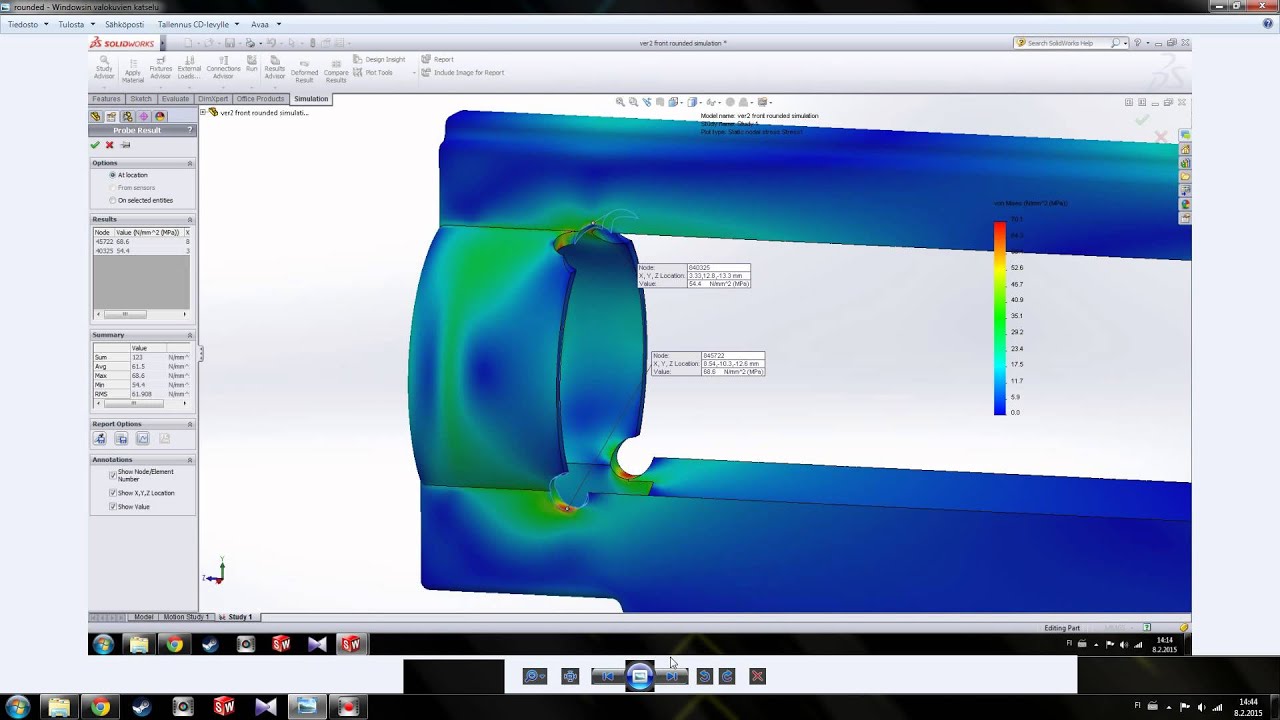Viewport: 1280px width, 720px height.
Task: Save probe results as sensor icon
Action: pos(100,439)
